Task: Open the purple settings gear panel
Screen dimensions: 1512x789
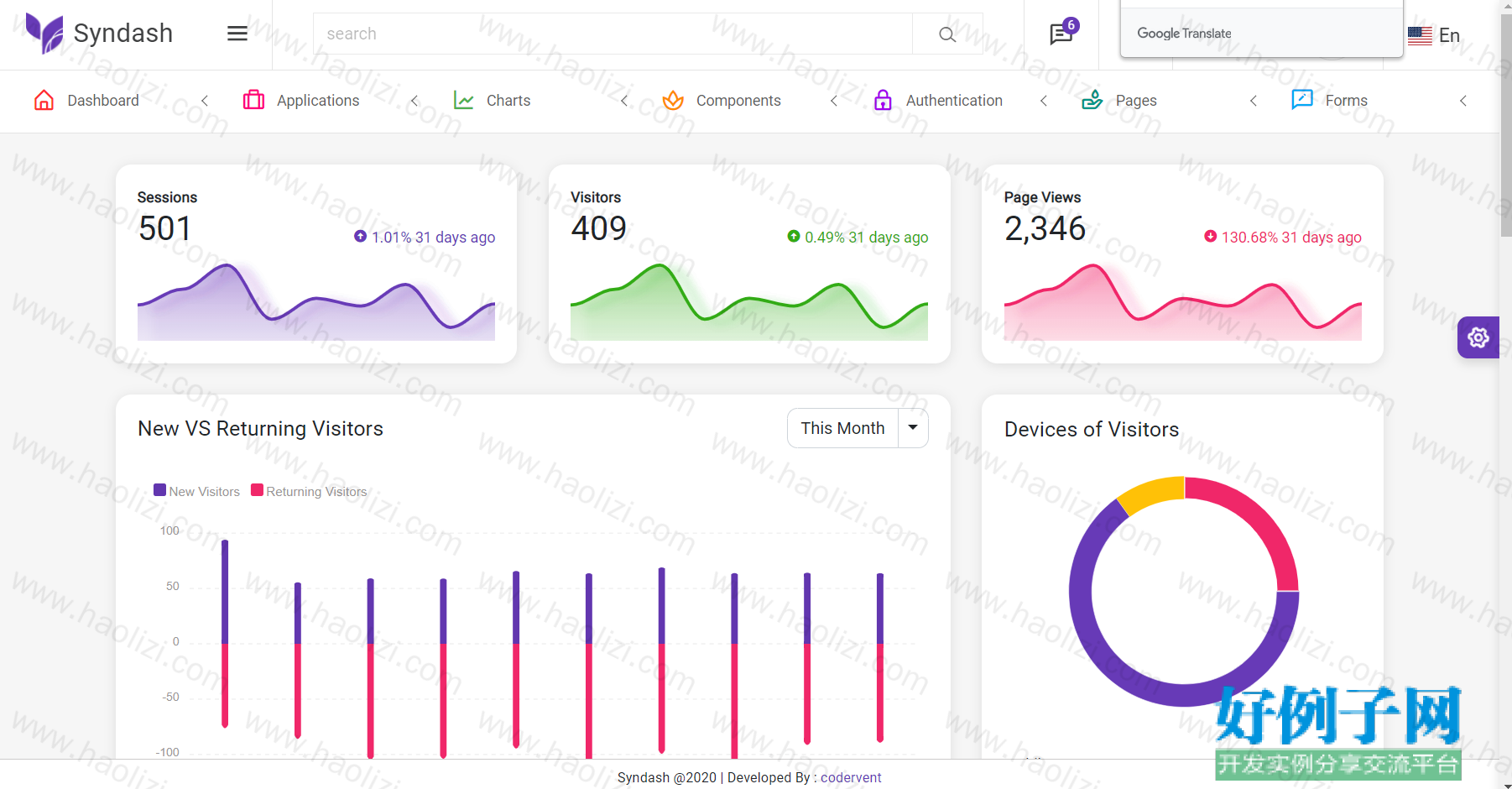Action: point(1478,337)
